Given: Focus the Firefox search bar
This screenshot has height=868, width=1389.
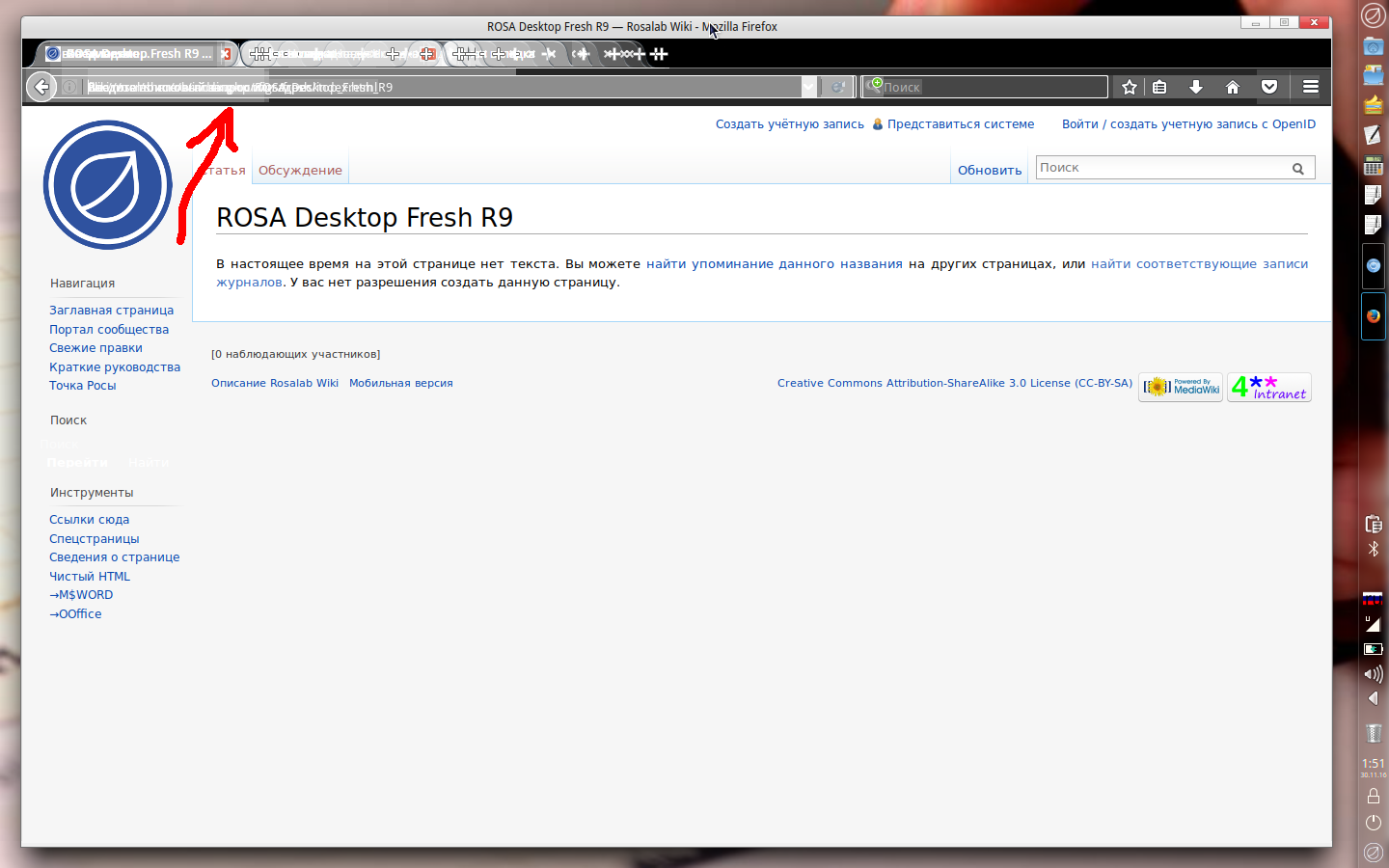Looking at the screenshot, I should coord(984,87).
